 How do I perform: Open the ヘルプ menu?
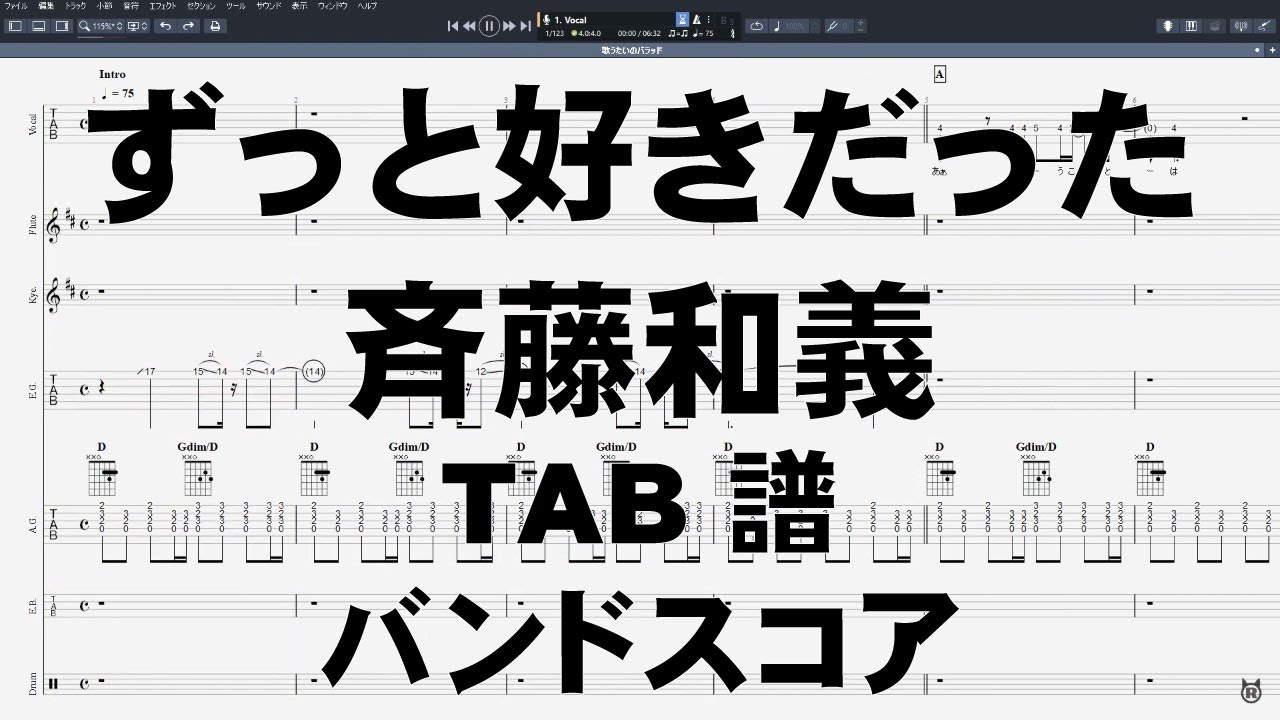(367, 6)
